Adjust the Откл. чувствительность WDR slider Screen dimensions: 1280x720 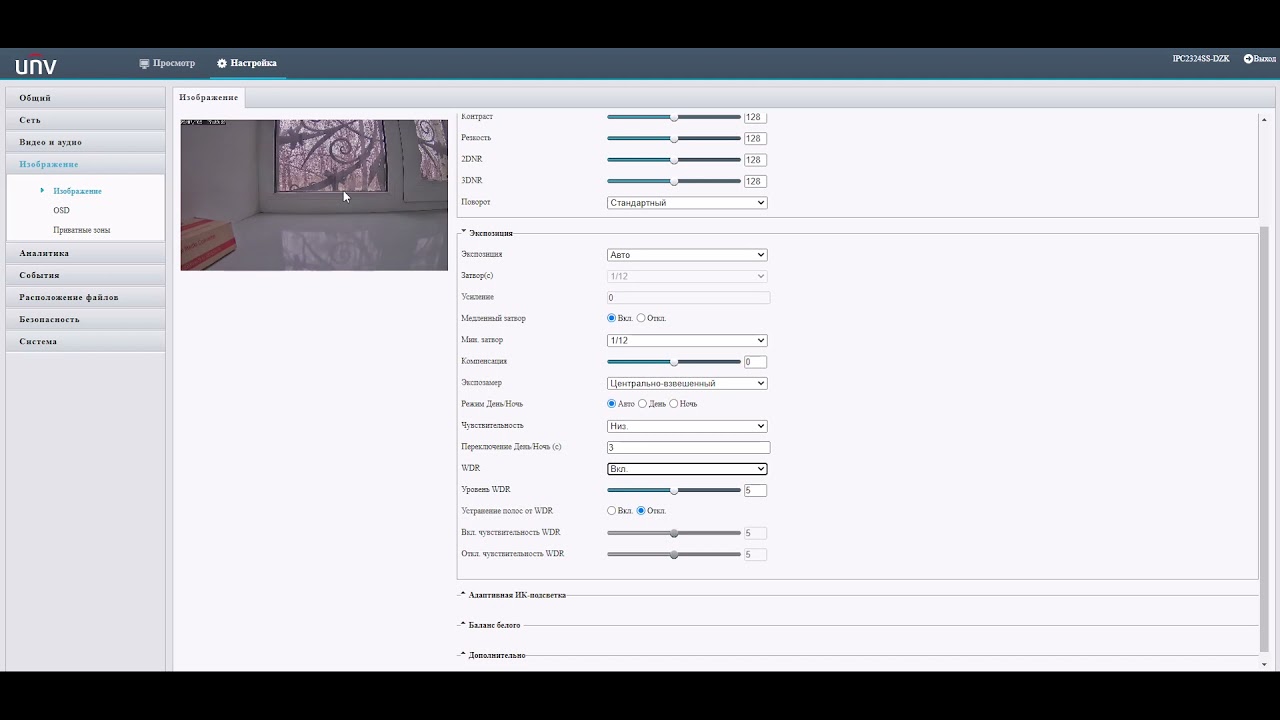tap(674, 554)
